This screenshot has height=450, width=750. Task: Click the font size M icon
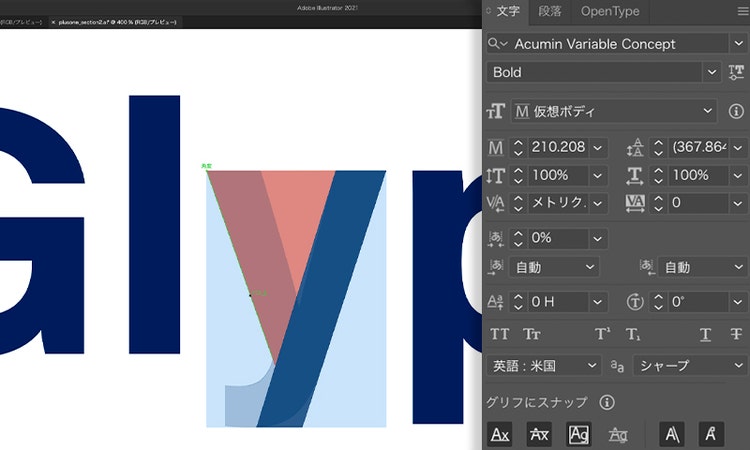pos(496,148)
